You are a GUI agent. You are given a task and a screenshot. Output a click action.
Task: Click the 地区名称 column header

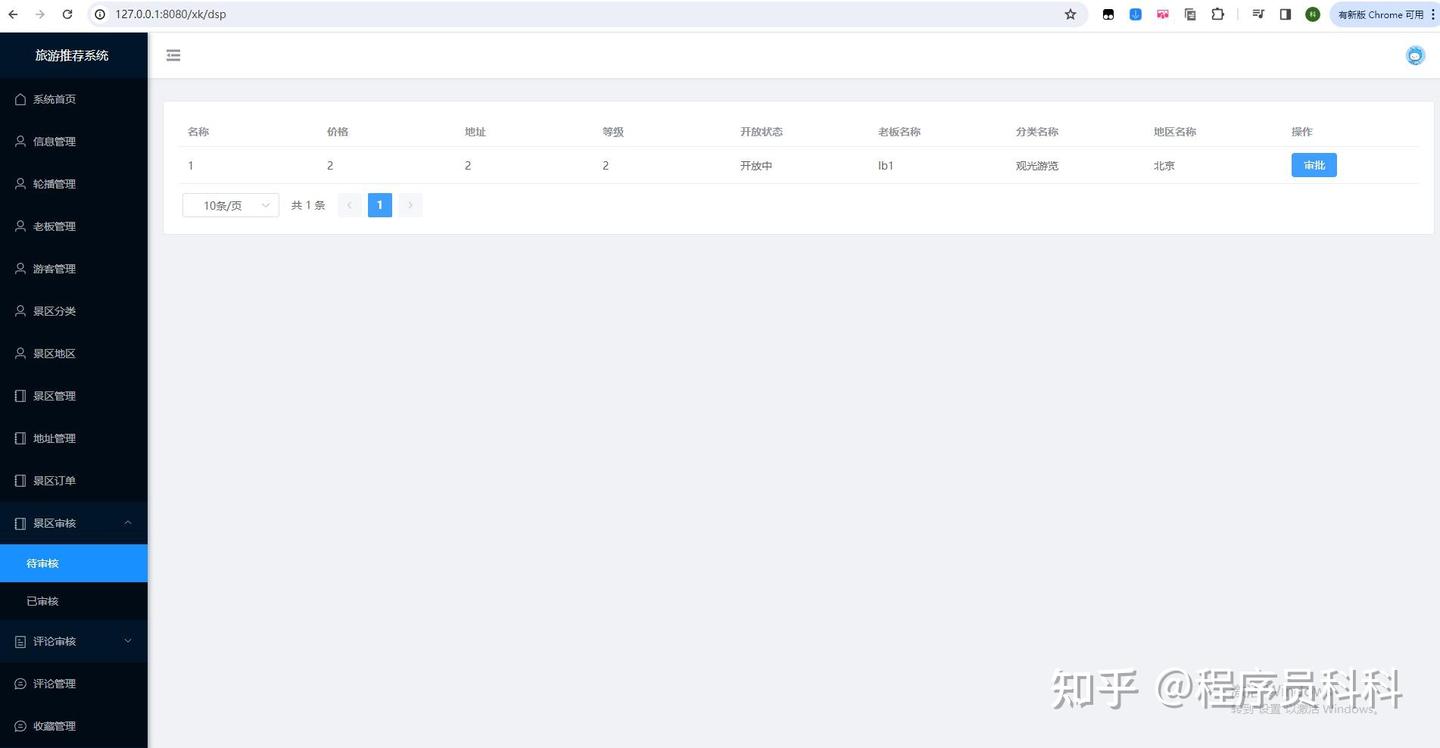pos(1175,132)
